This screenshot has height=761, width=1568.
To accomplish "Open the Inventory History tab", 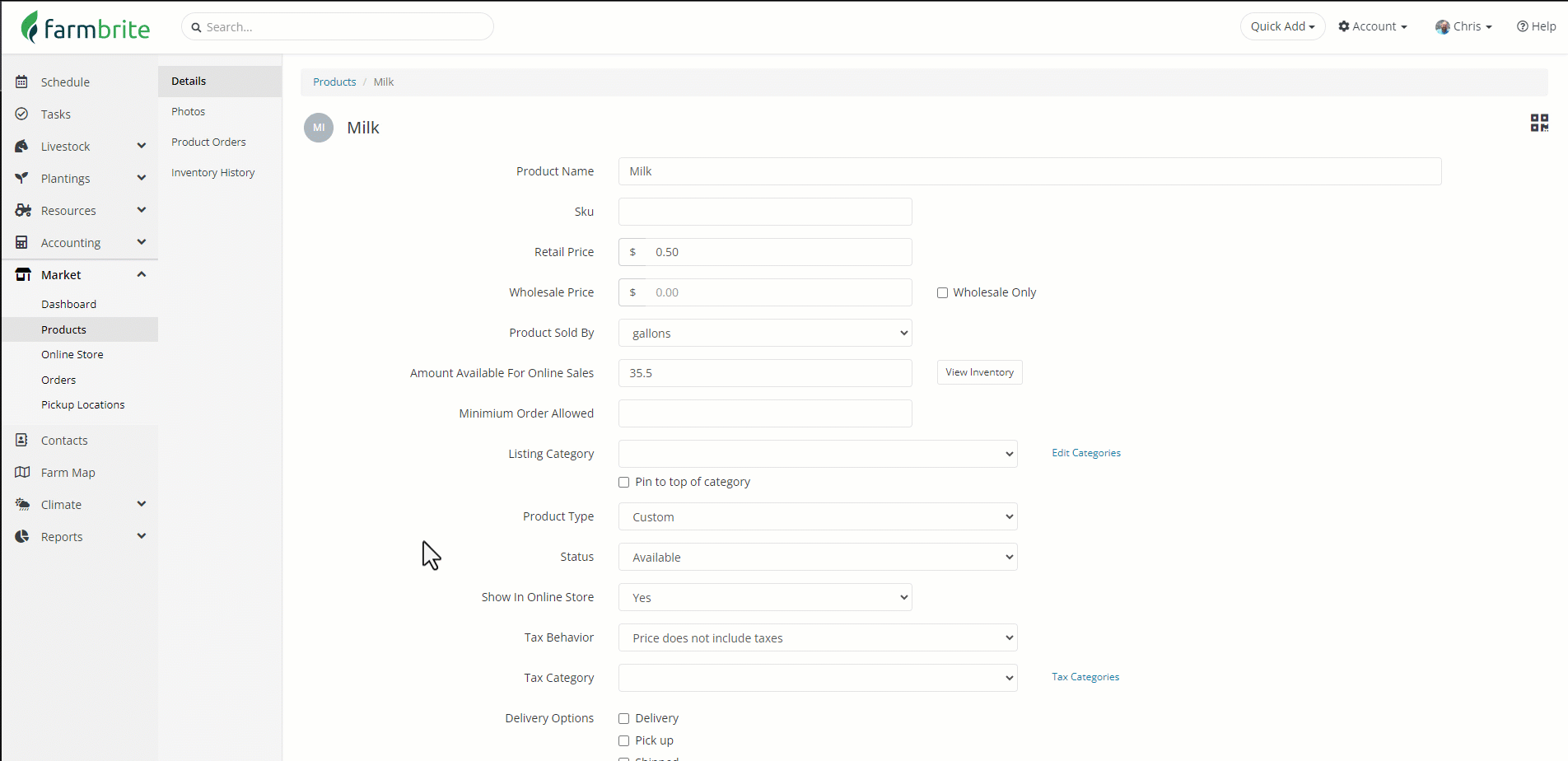I will 213,173.
